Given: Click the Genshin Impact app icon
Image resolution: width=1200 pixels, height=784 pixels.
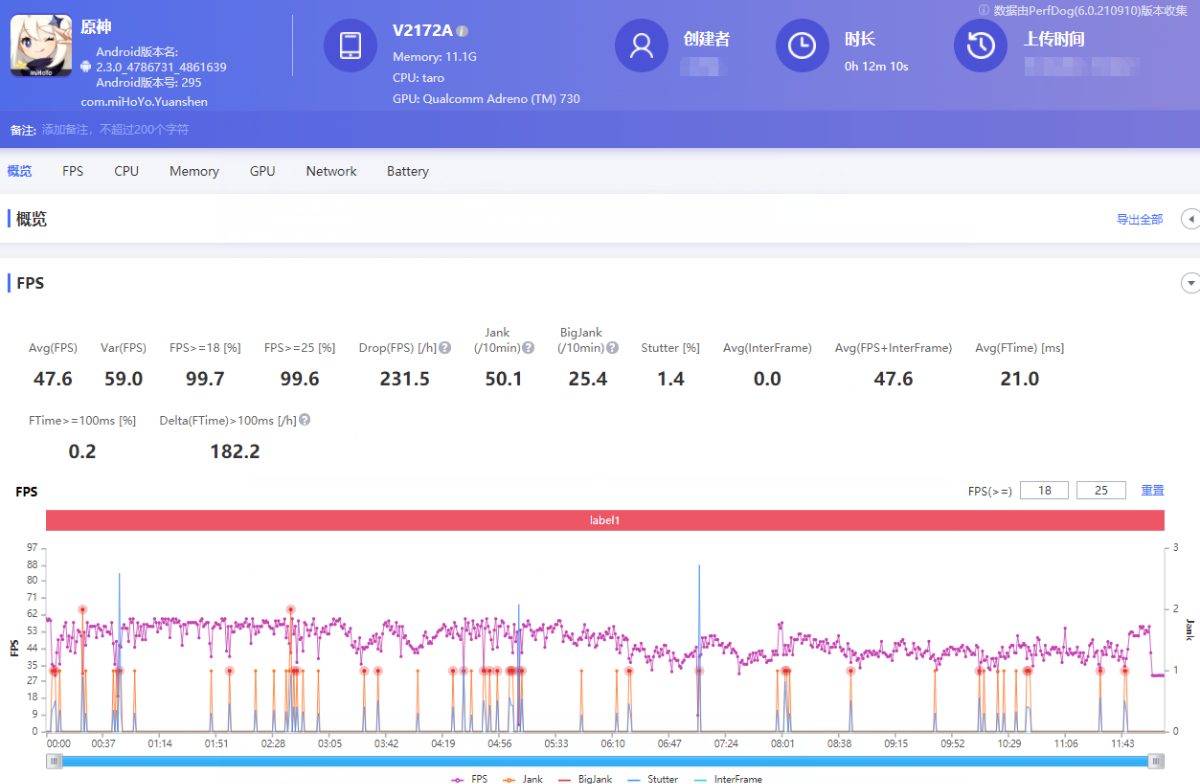Looking at the screenshot, I should click(x=41, y=45).
